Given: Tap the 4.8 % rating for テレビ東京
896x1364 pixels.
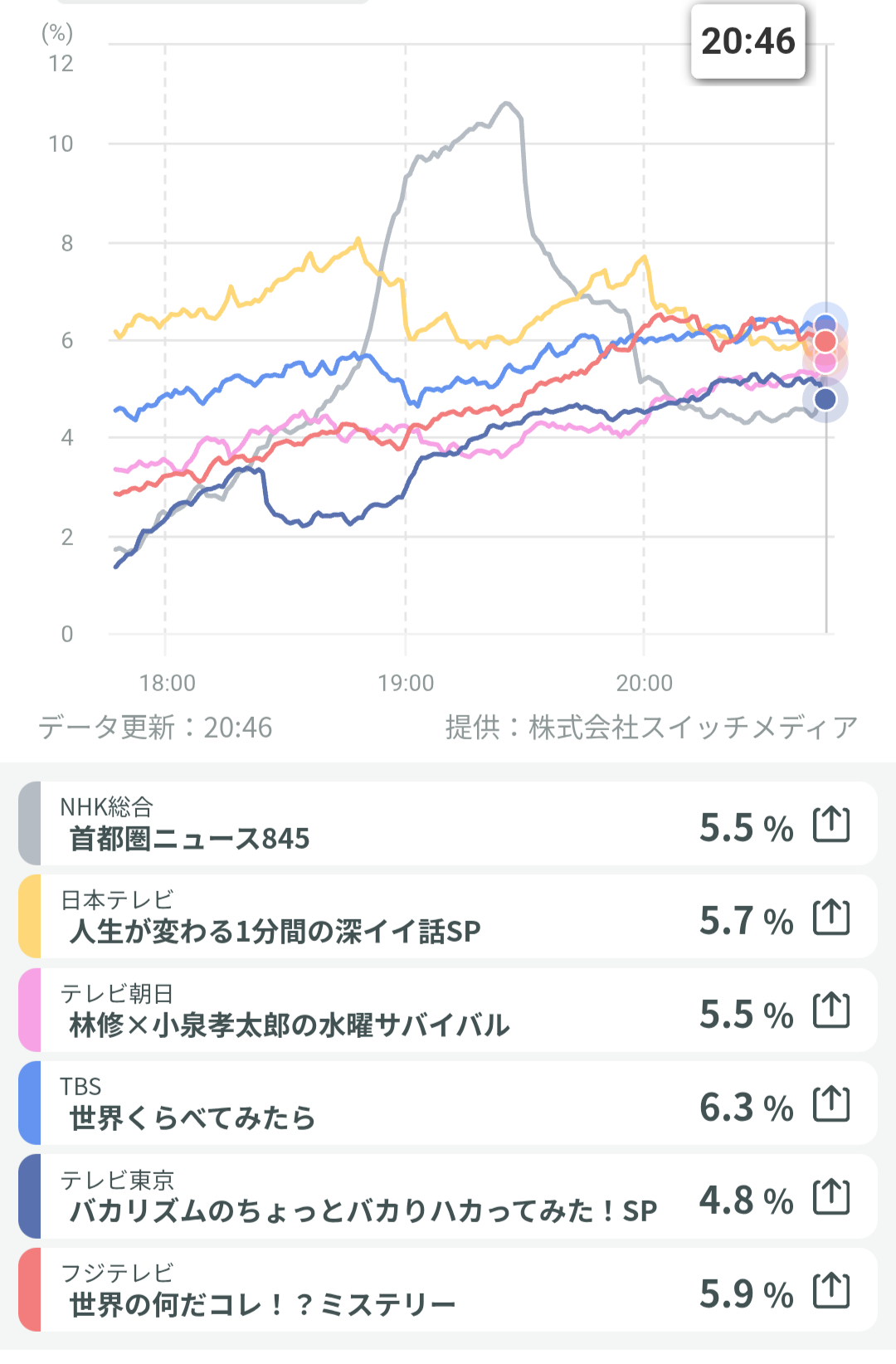Looking at the screenshot, I should tap(746, 1200).
